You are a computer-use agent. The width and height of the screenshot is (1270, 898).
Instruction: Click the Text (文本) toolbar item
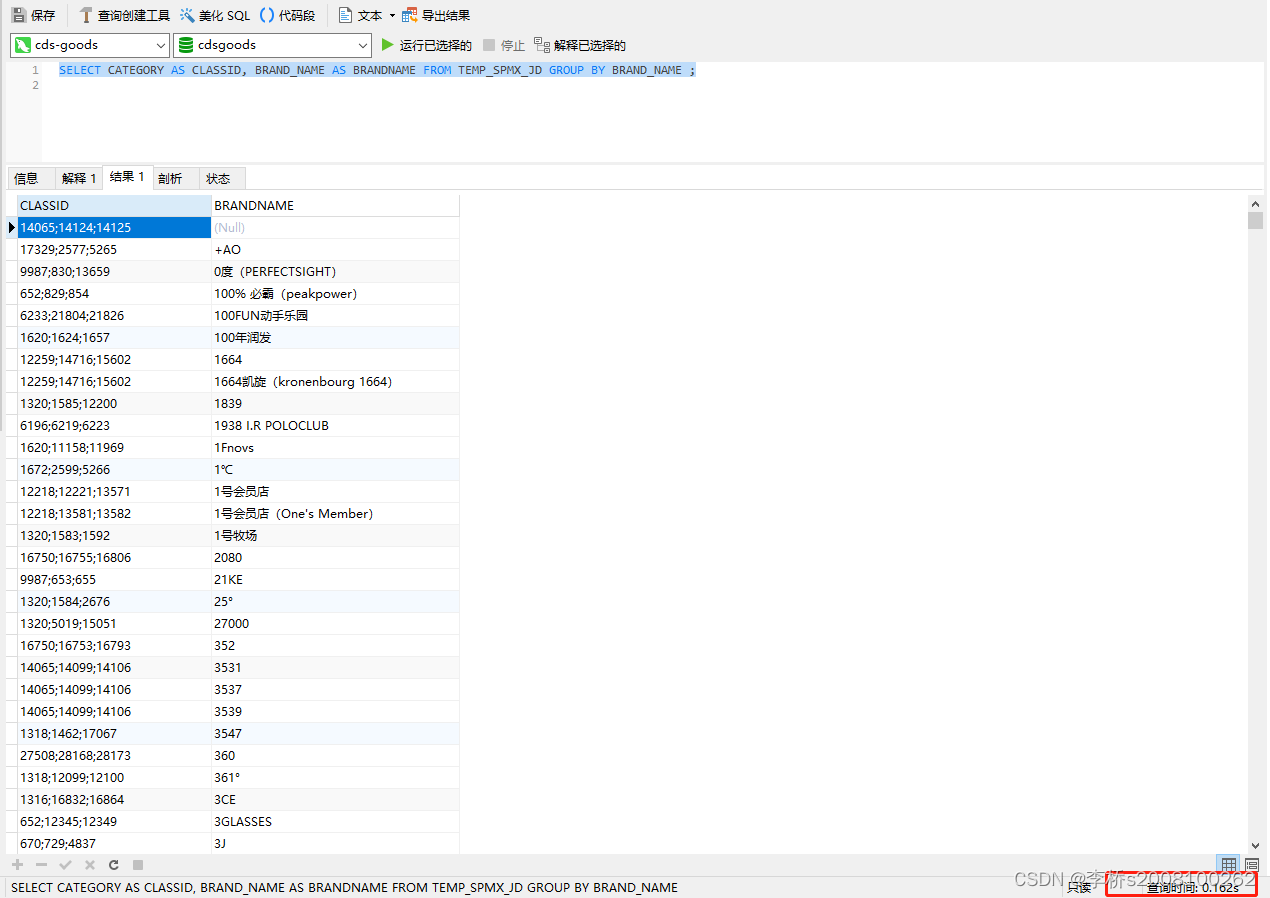pos(360,15)
